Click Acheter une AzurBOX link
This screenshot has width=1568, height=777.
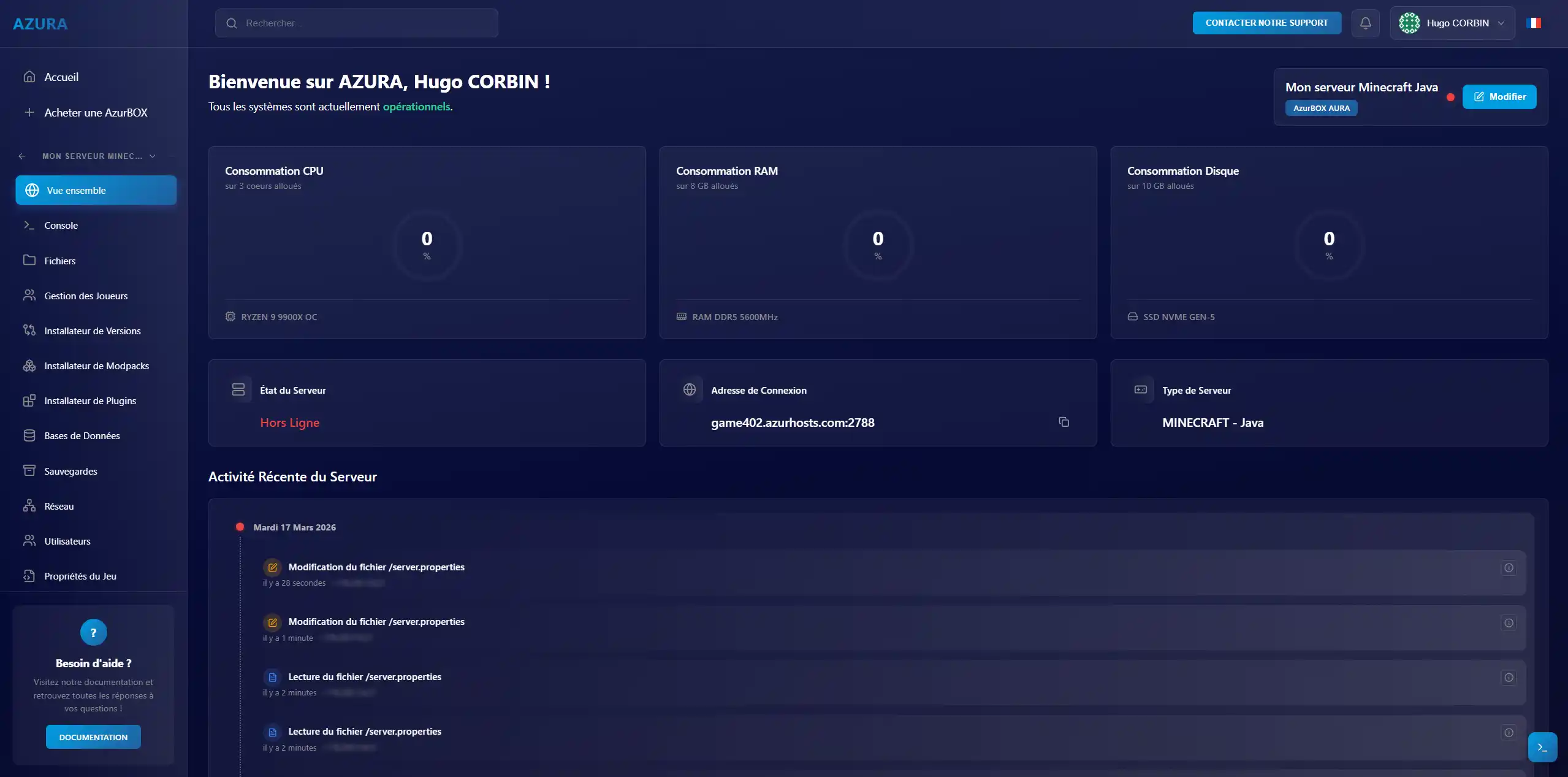pos(96,113)
